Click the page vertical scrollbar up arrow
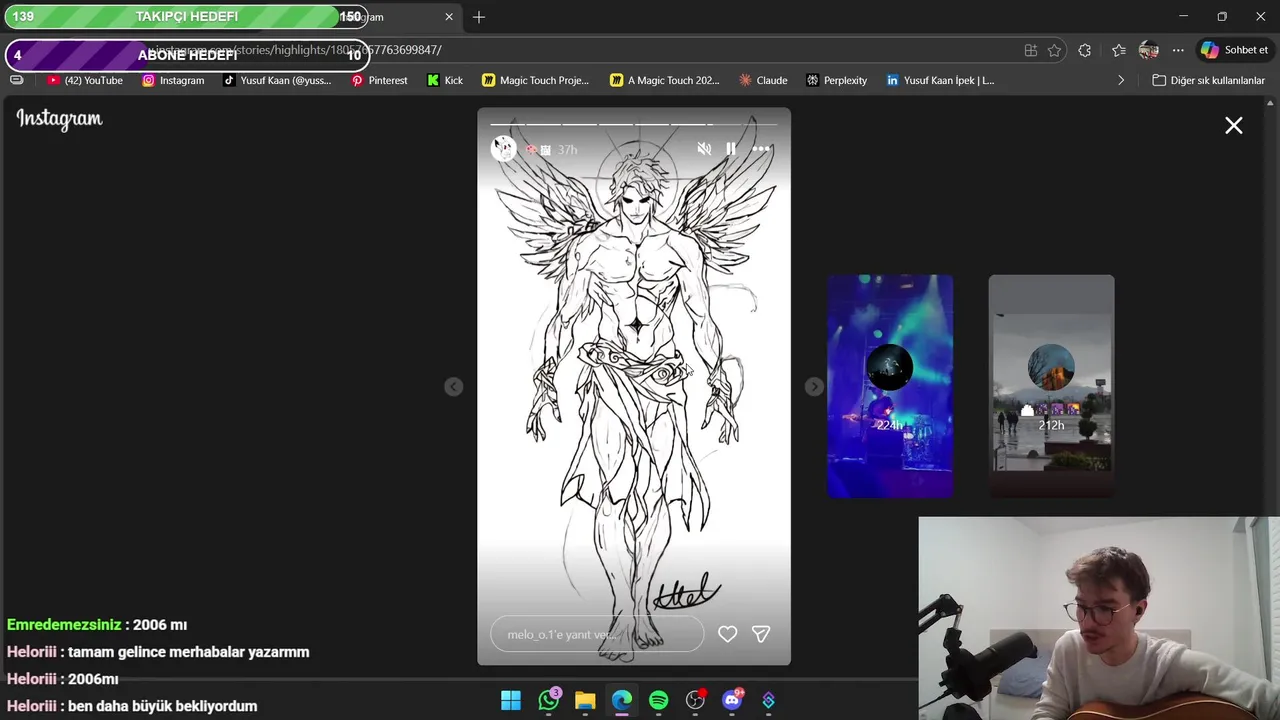 (x=1272, y=103)
